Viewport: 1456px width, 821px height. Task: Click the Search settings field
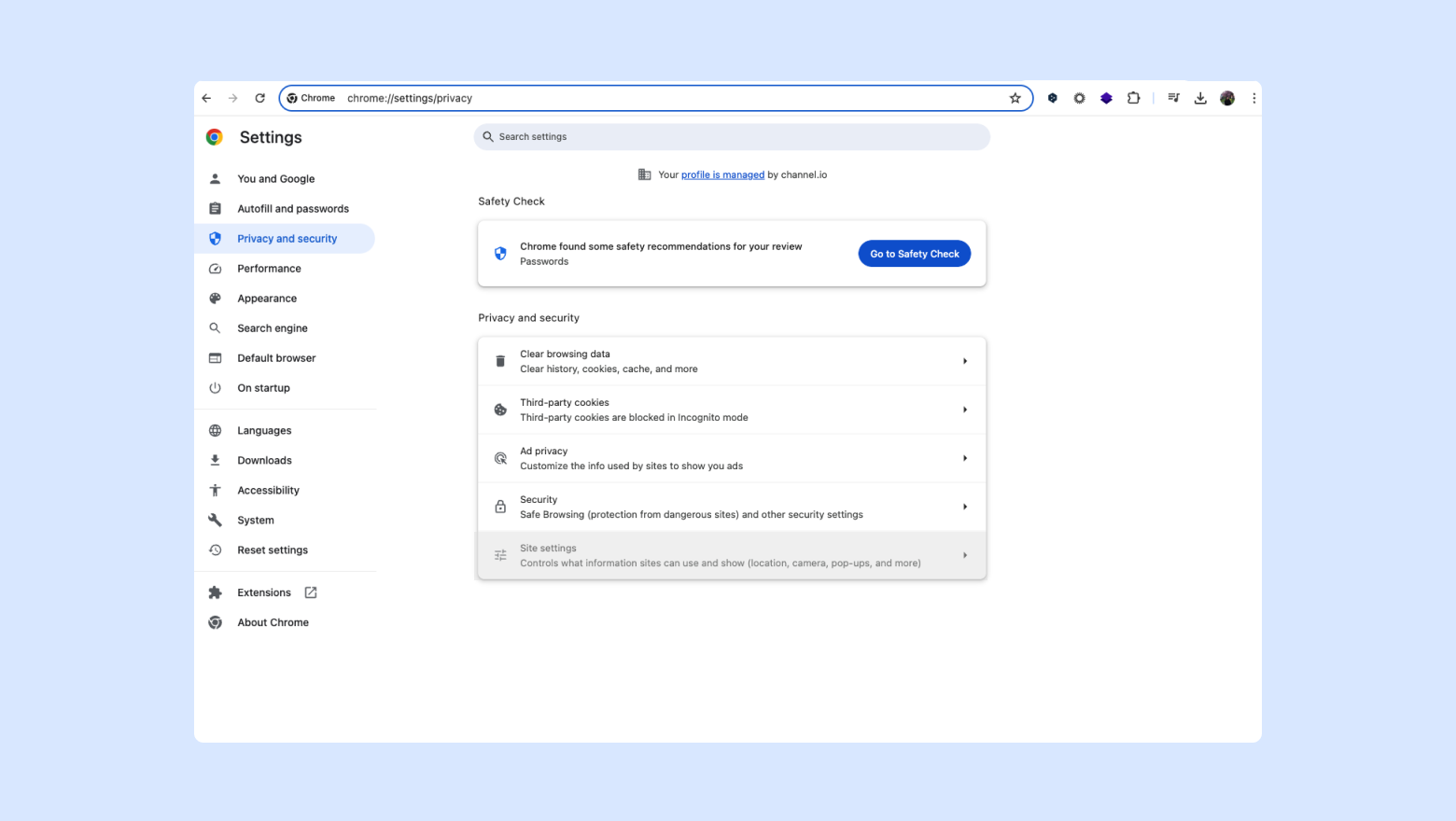732,137
